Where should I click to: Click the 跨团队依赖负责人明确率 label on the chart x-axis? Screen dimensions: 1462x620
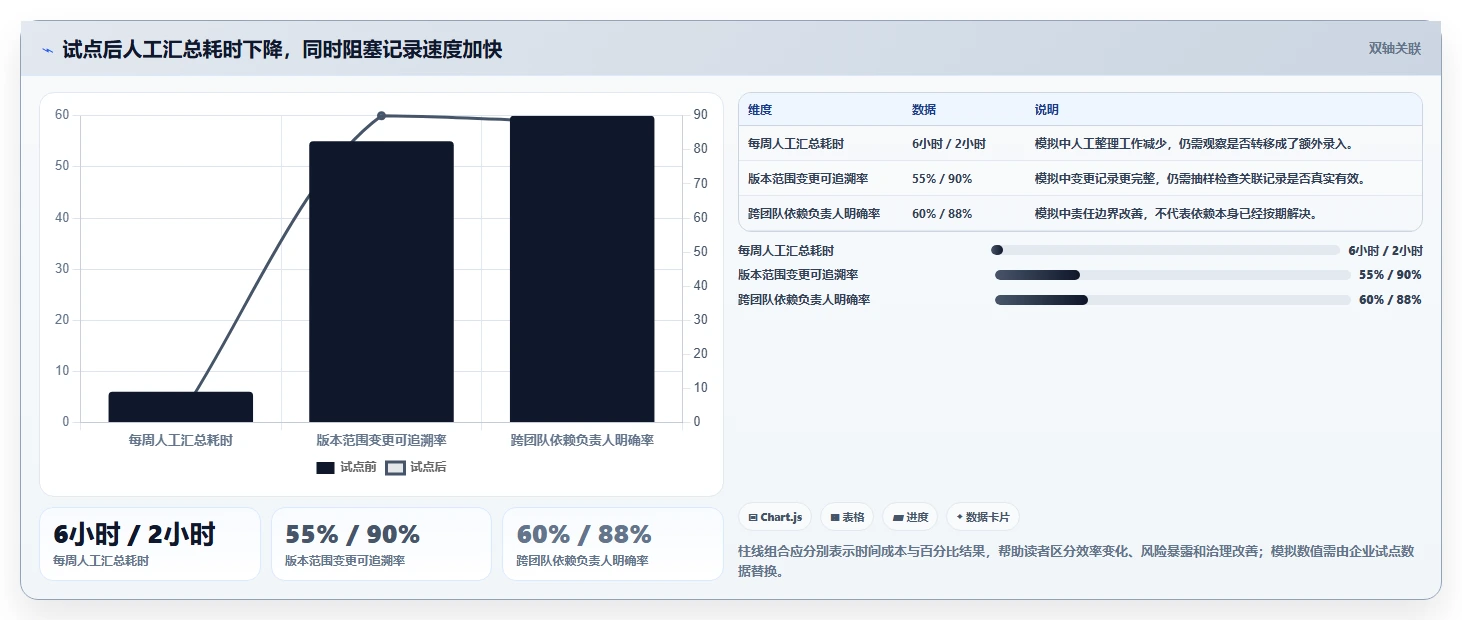pyautogui.click(x=582, y=440)
